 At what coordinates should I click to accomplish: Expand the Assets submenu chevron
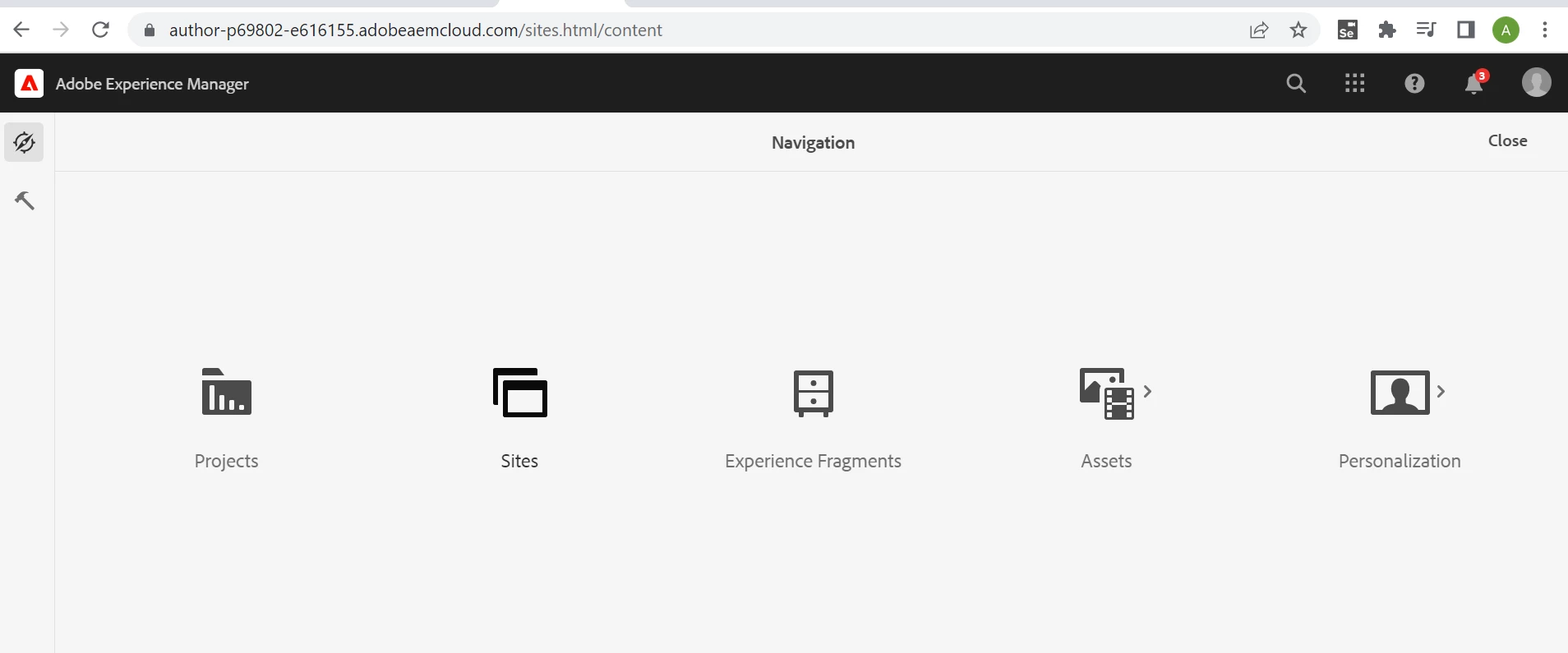[x=1148, y=391]
